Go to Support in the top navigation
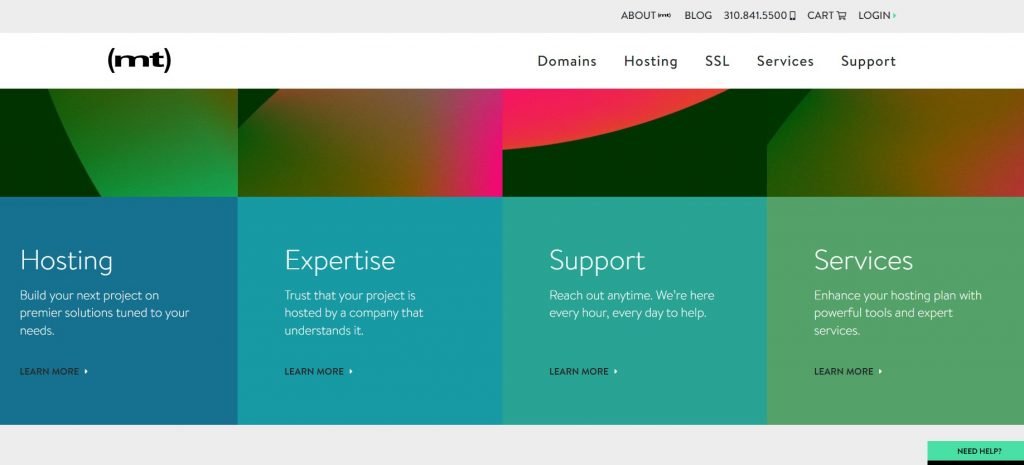This screenshot has width=1024, height=465. click(x=868, y=61)
